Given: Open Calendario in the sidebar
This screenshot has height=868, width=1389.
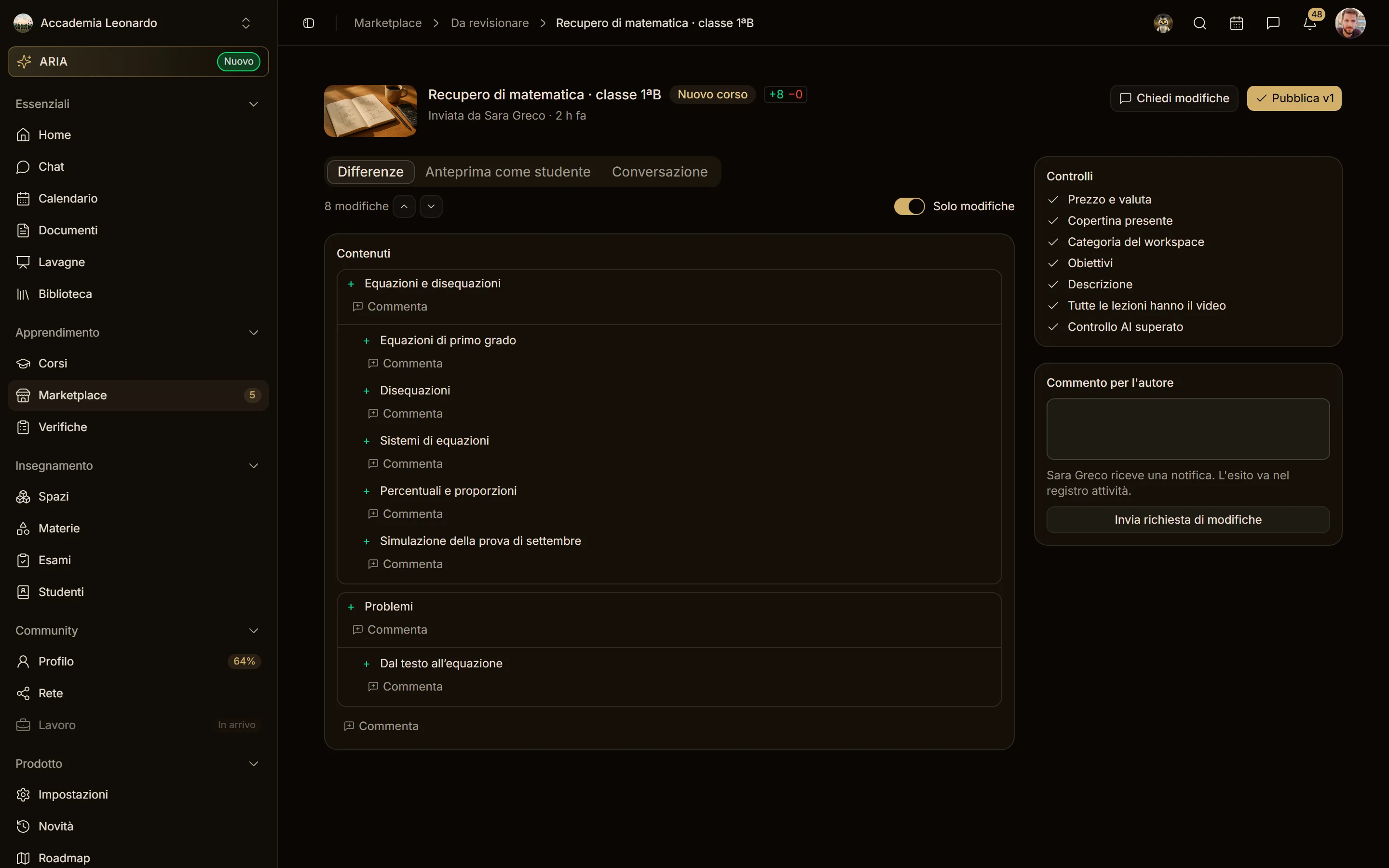Looking at the screenshot, I should [x=138, y=199].
